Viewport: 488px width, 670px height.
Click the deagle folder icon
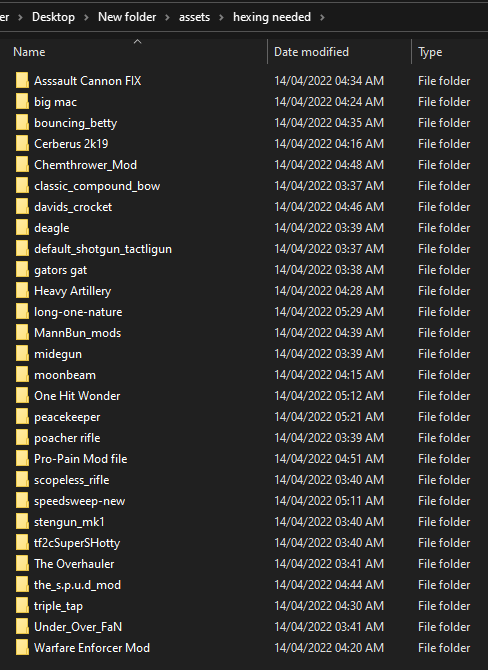[x=22, y=227]
